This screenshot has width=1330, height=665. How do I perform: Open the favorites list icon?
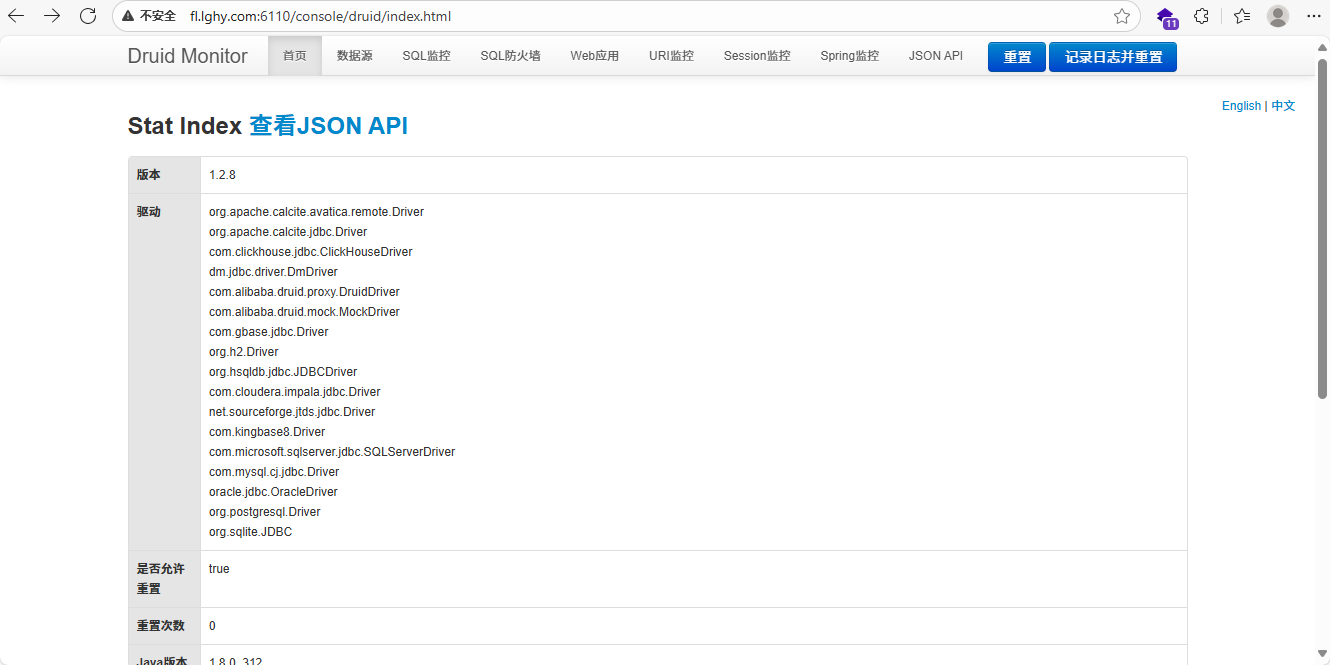[1242, 16]
